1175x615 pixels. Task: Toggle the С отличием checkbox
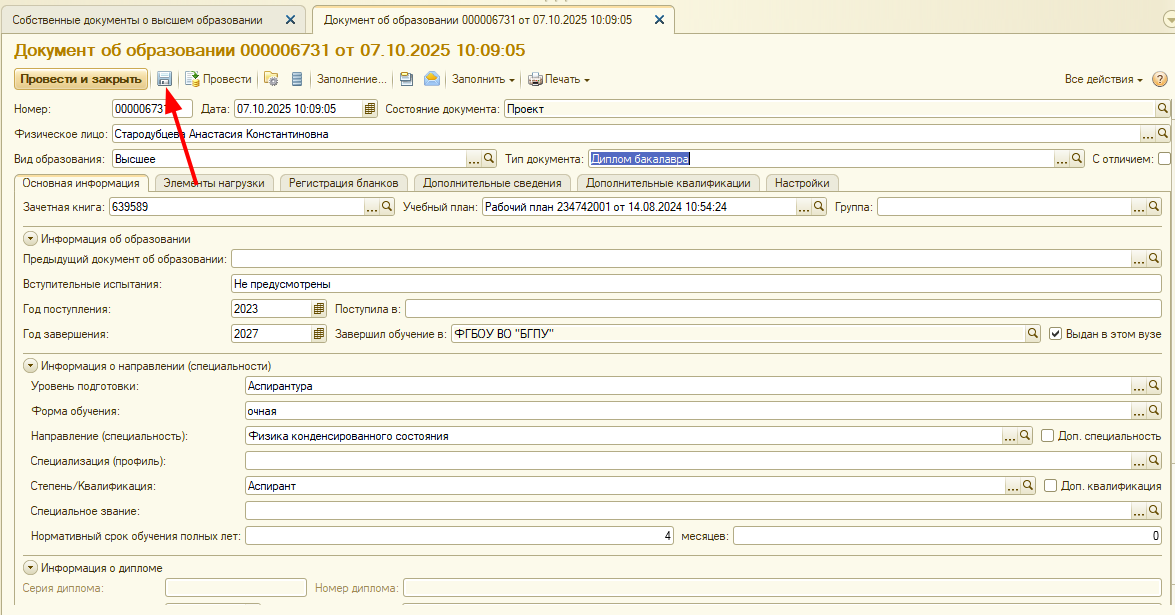point(1164,159)
